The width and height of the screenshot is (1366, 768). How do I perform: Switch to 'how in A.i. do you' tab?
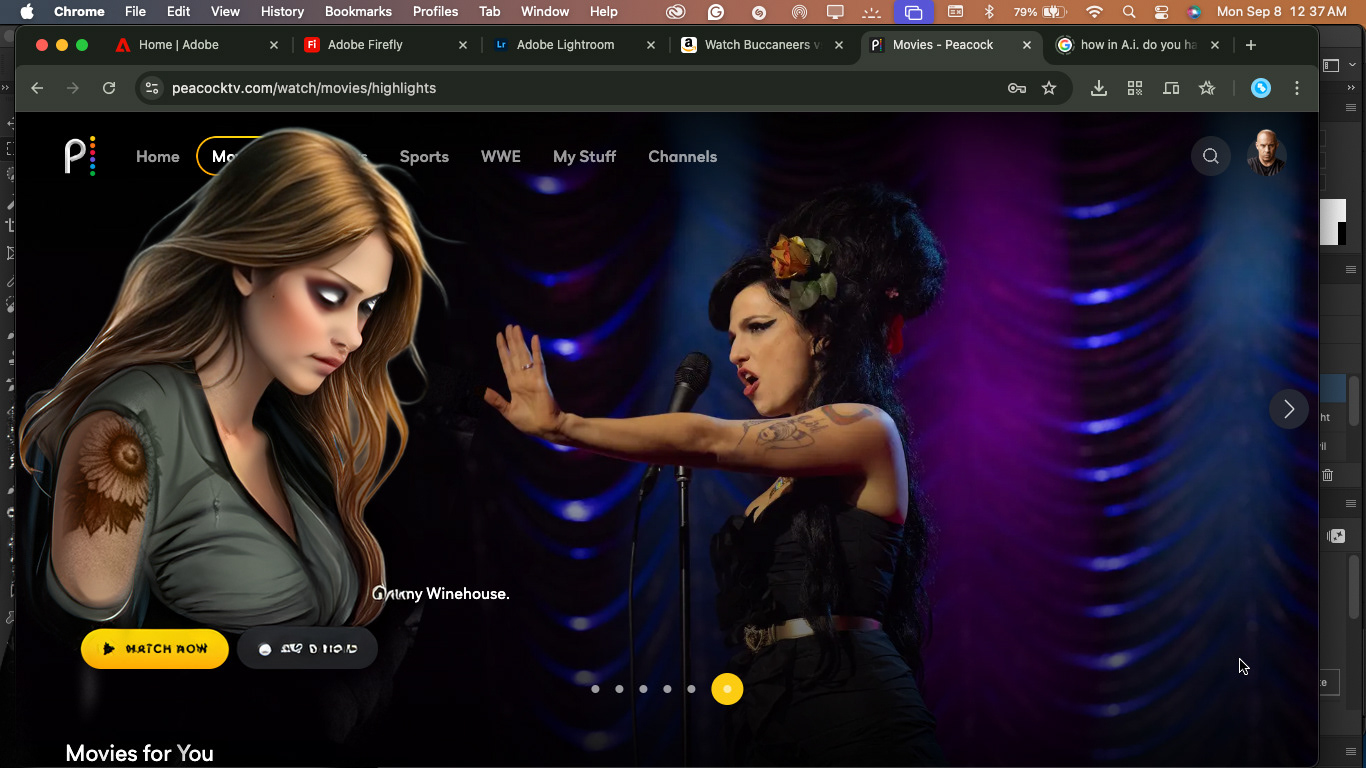click(x=1138, y=45)
